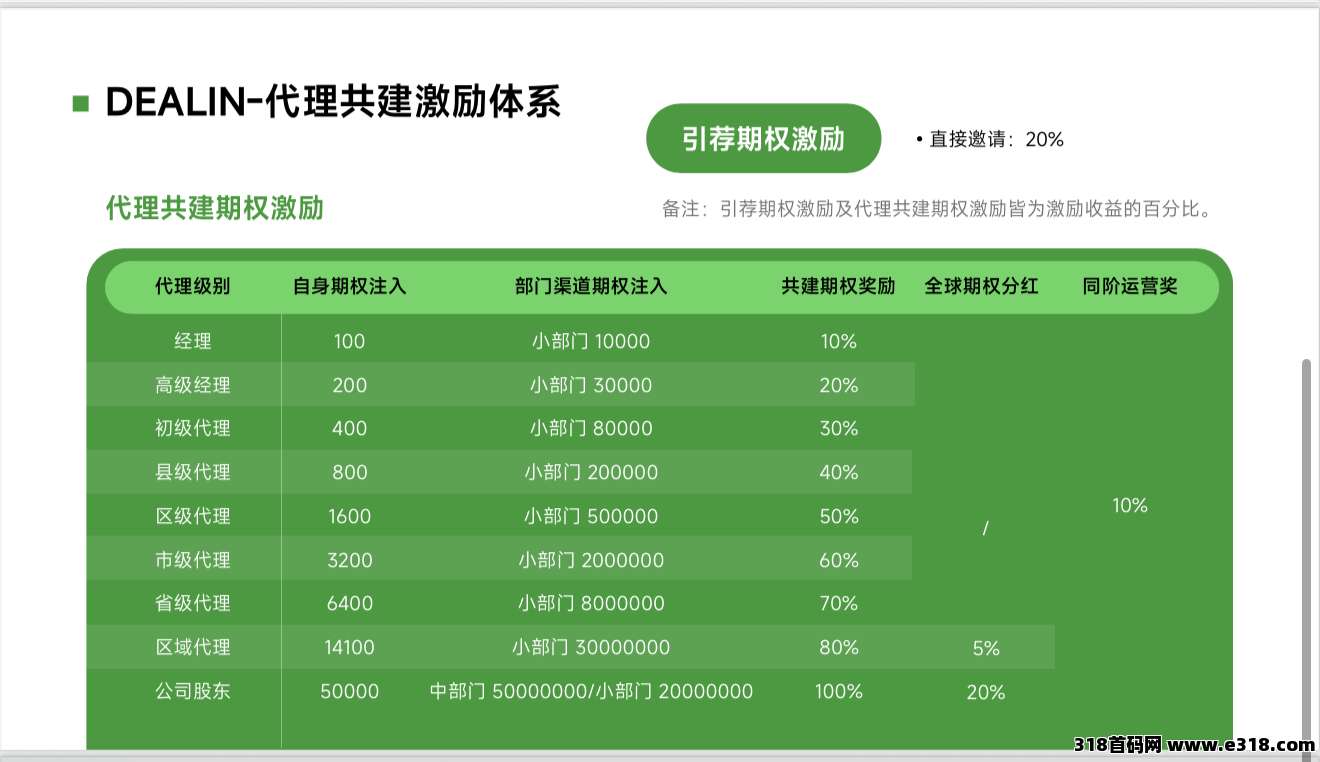1320x762 pixels.
Task: Click the green square bullet before the title
Action: (x=81, y=103)
